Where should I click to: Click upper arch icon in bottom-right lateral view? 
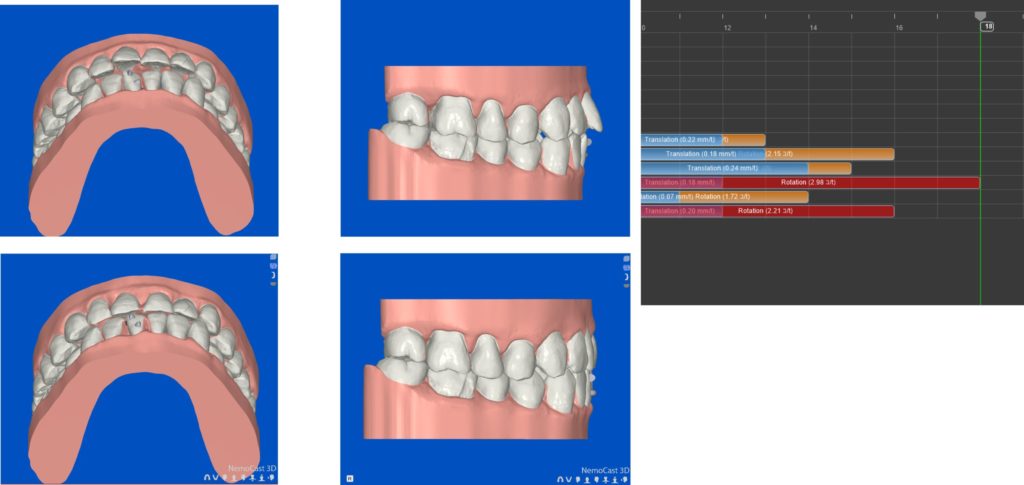point(560,479)
